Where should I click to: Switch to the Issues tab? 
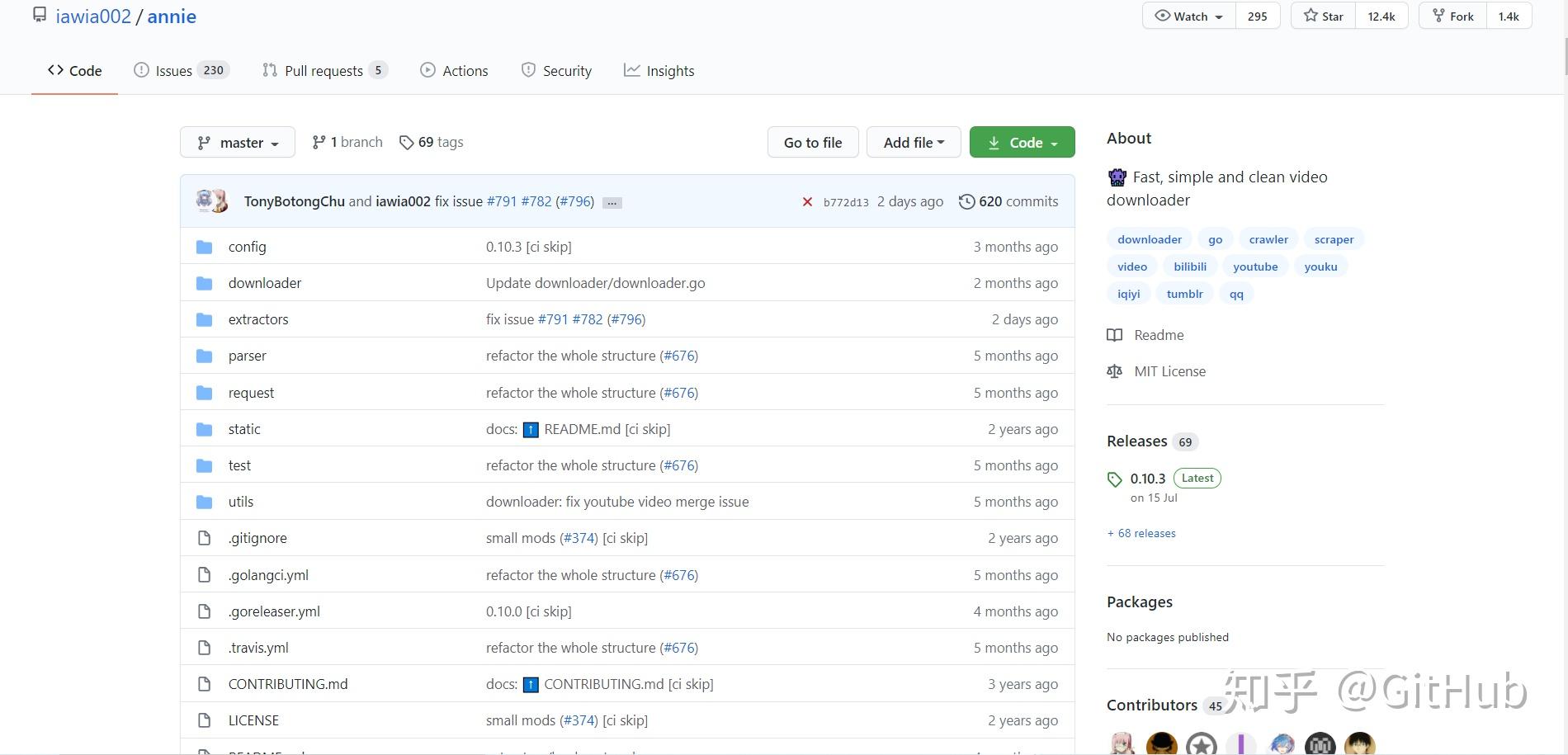[x=172, y=70]
